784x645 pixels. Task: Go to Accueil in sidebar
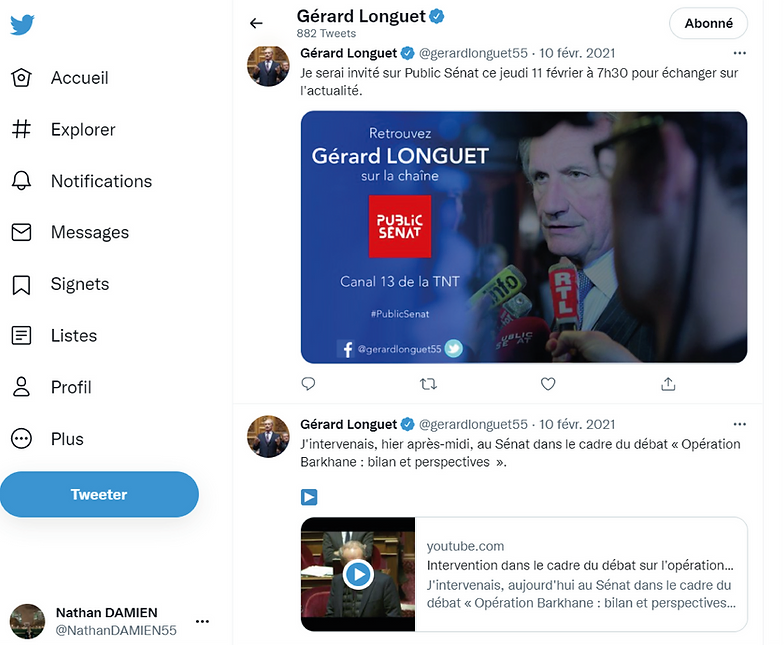point(79,78)
